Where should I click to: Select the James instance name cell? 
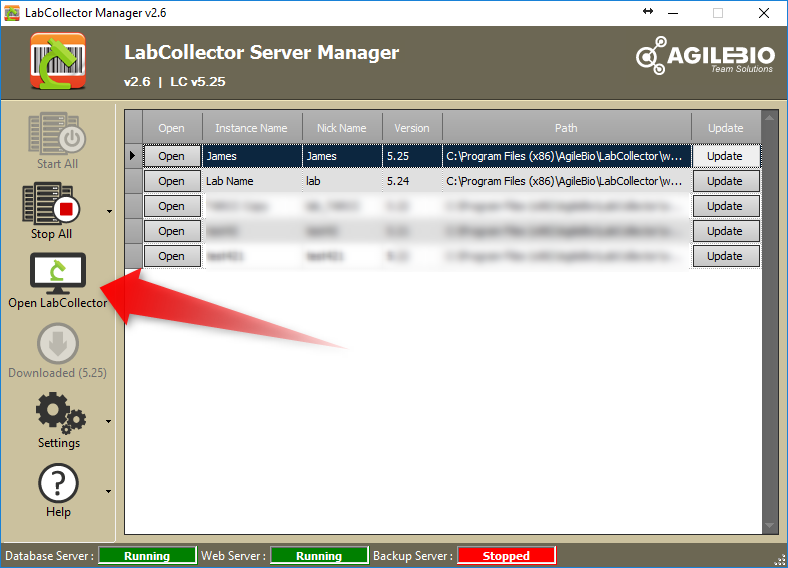coord(252,156)
